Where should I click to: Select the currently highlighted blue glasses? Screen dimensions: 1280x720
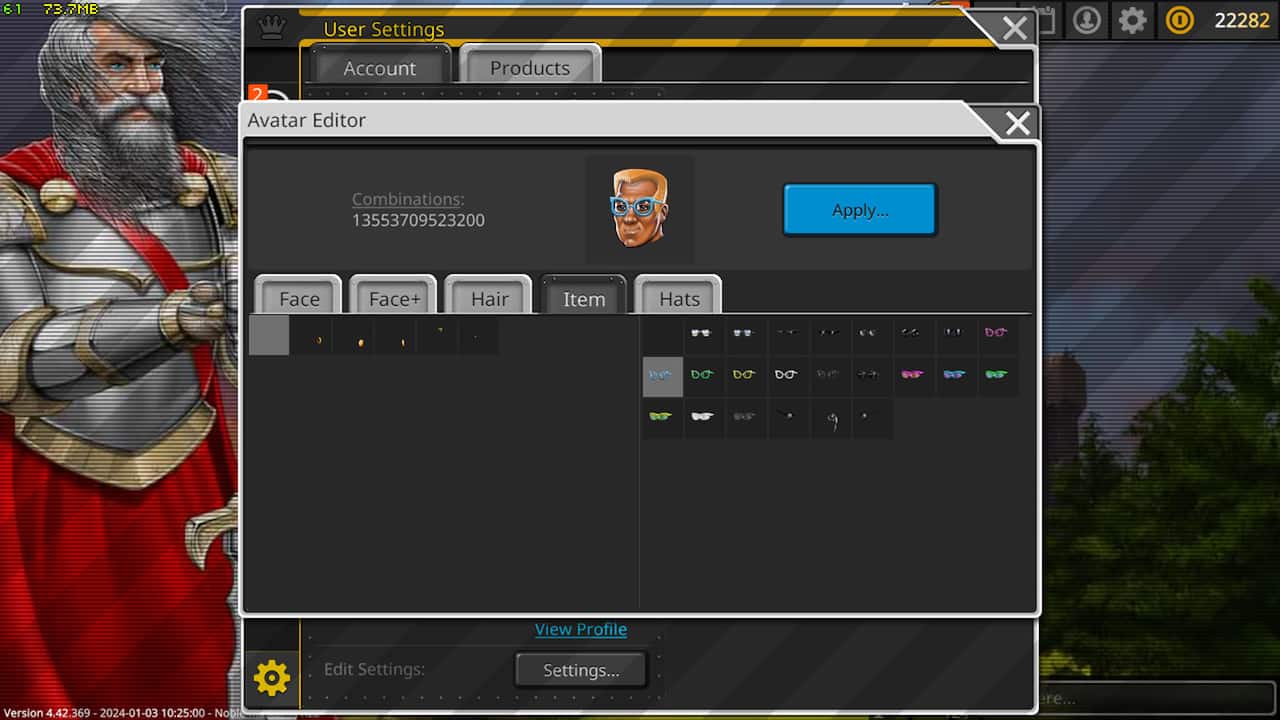(x=662, y=377)
